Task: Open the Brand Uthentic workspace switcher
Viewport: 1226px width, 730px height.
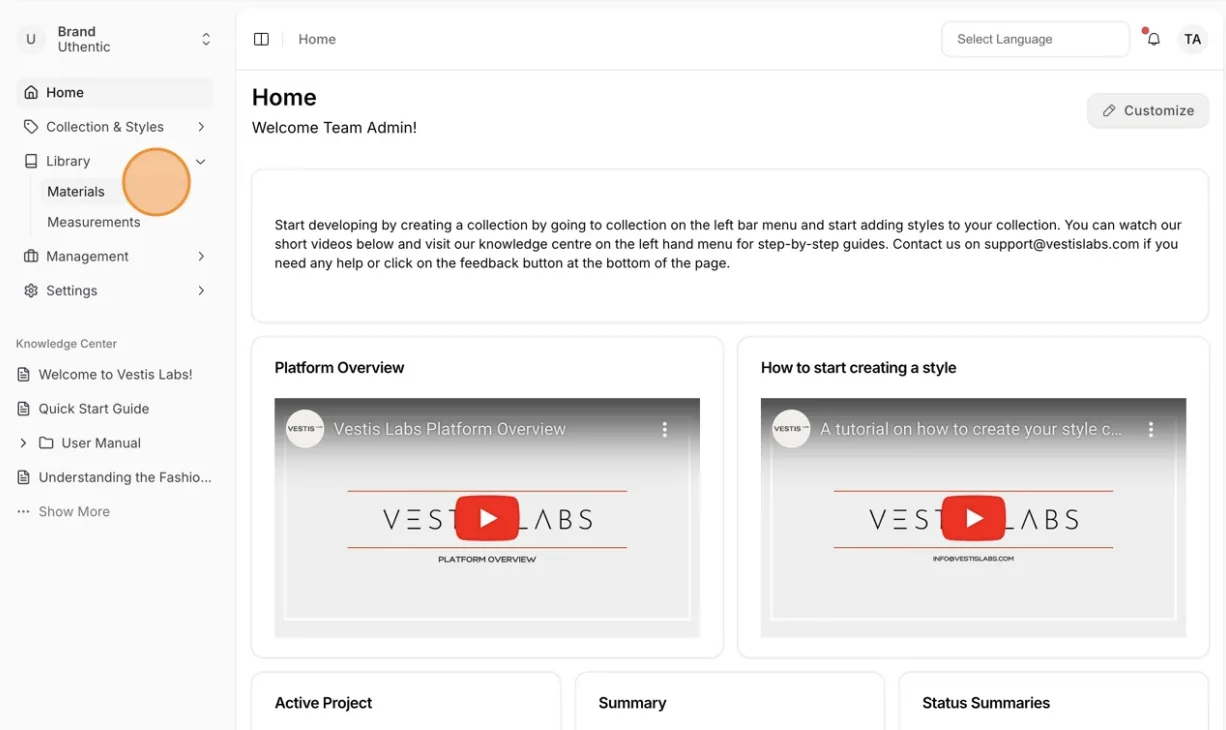Action: (x=115, y=39)
